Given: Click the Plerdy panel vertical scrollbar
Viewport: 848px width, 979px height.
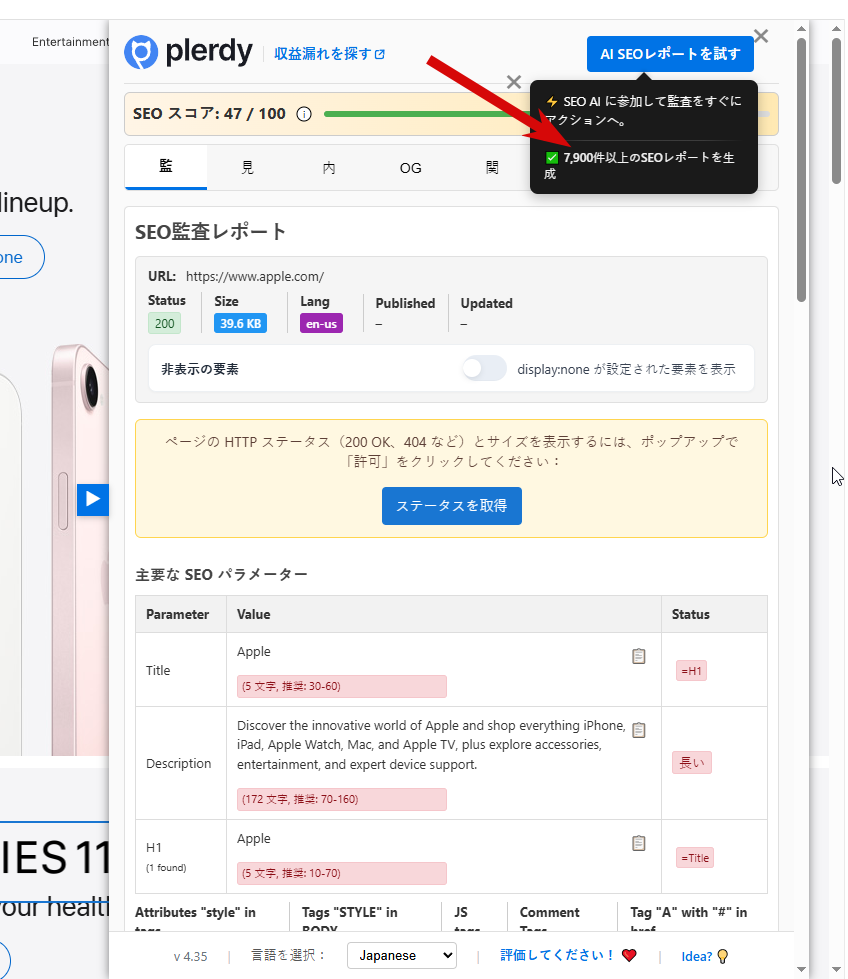Looking at the screenshot, I should click(801, 170).
